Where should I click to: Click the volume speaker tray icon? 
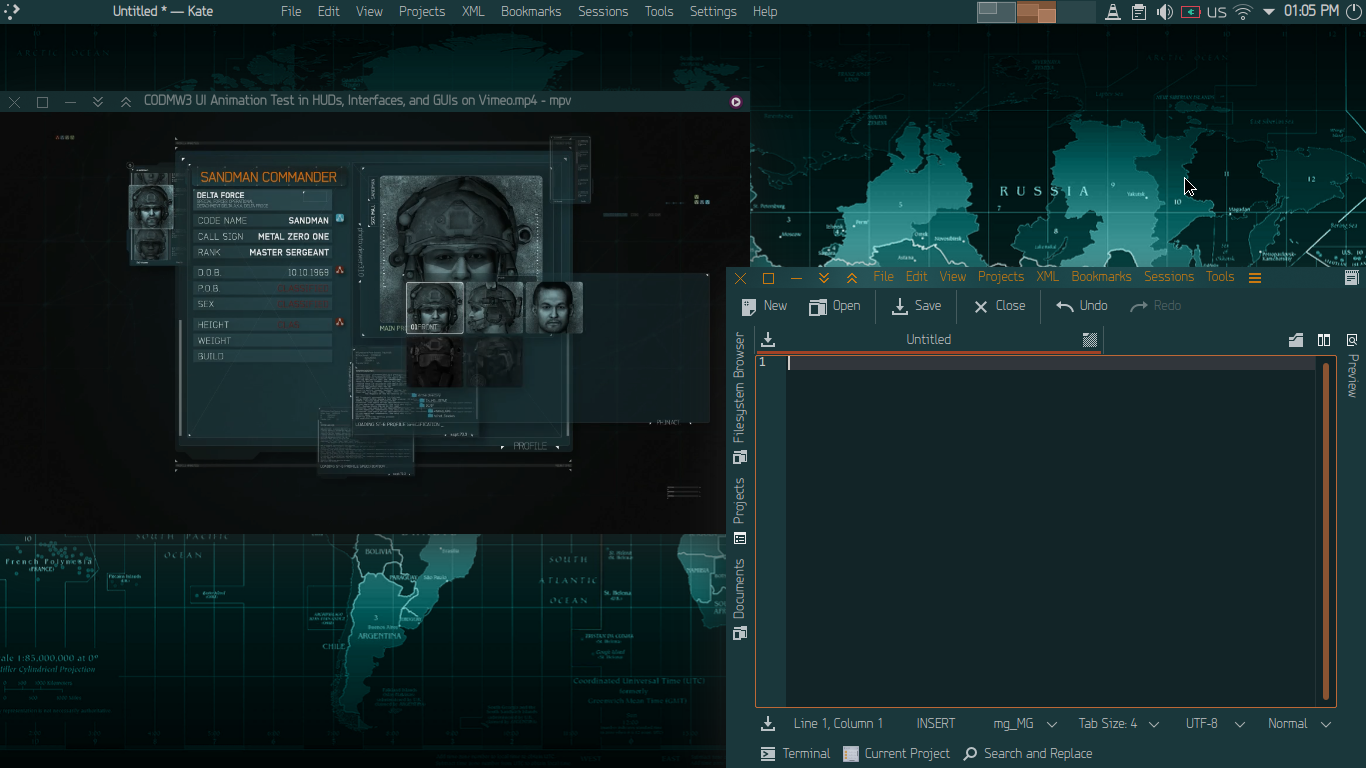(x=1165, y=12)
